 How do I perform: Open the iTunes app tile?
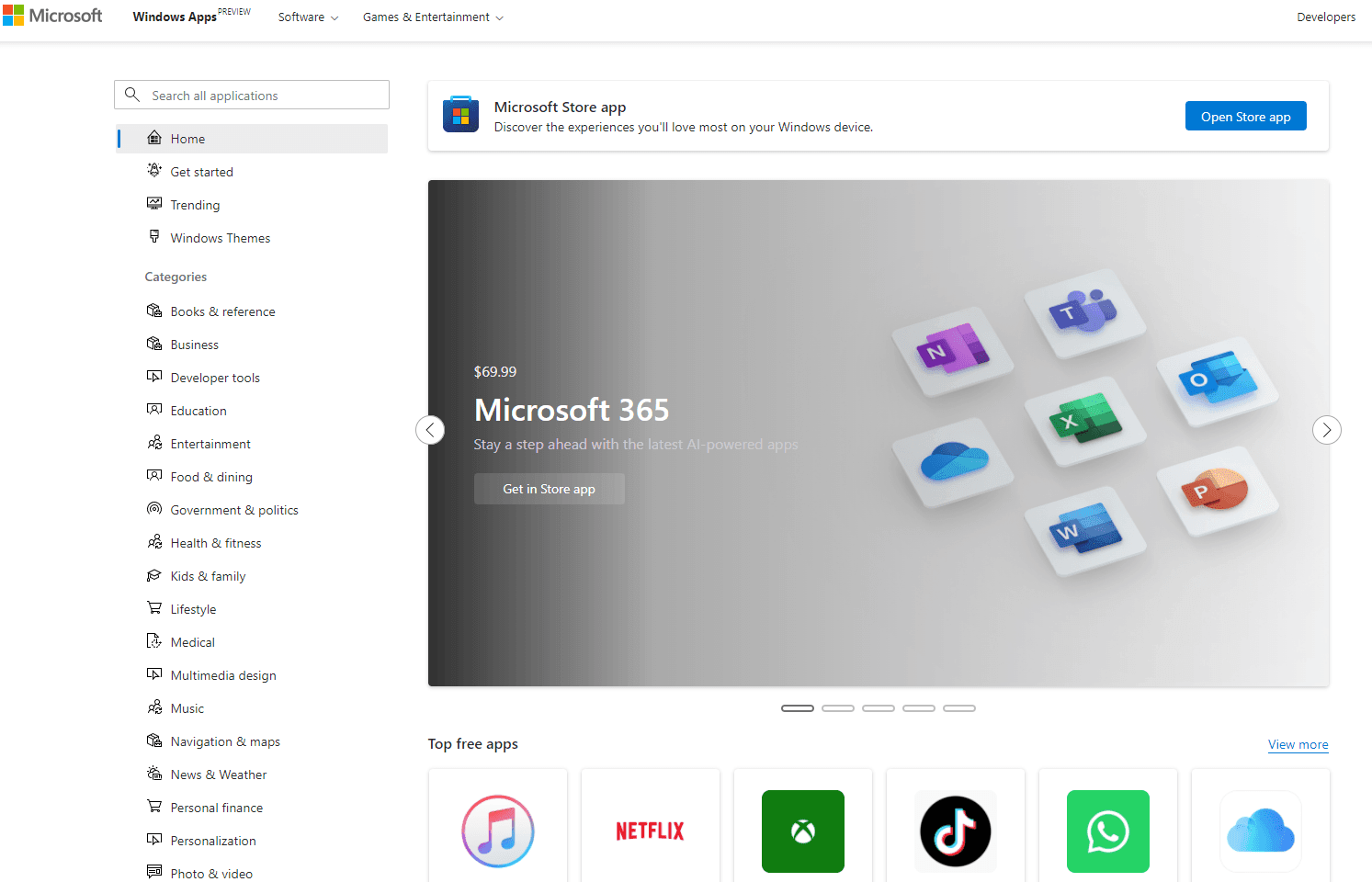498,826
